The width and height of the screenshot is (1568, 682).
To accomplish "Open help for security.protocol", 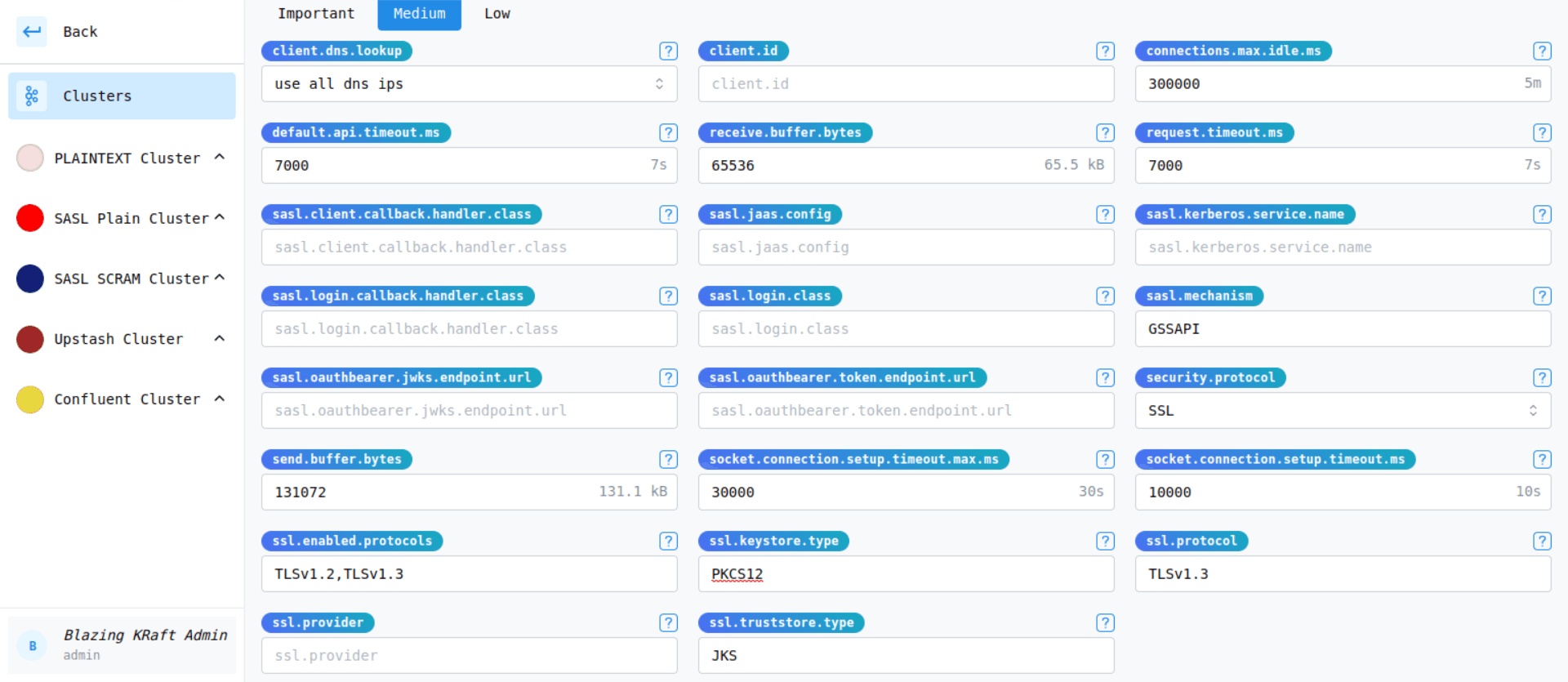I will pos(1542,377).
